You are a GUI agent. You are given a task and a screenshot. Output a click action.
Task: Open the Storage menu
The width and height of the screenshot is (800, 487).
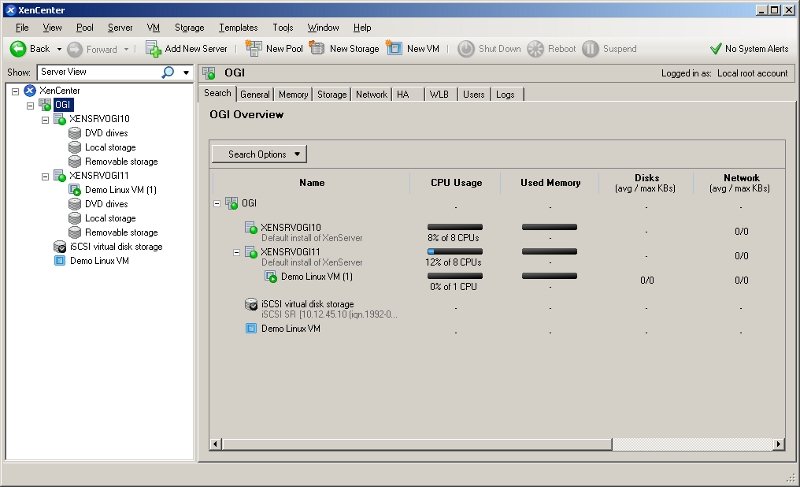click(189, 28)
